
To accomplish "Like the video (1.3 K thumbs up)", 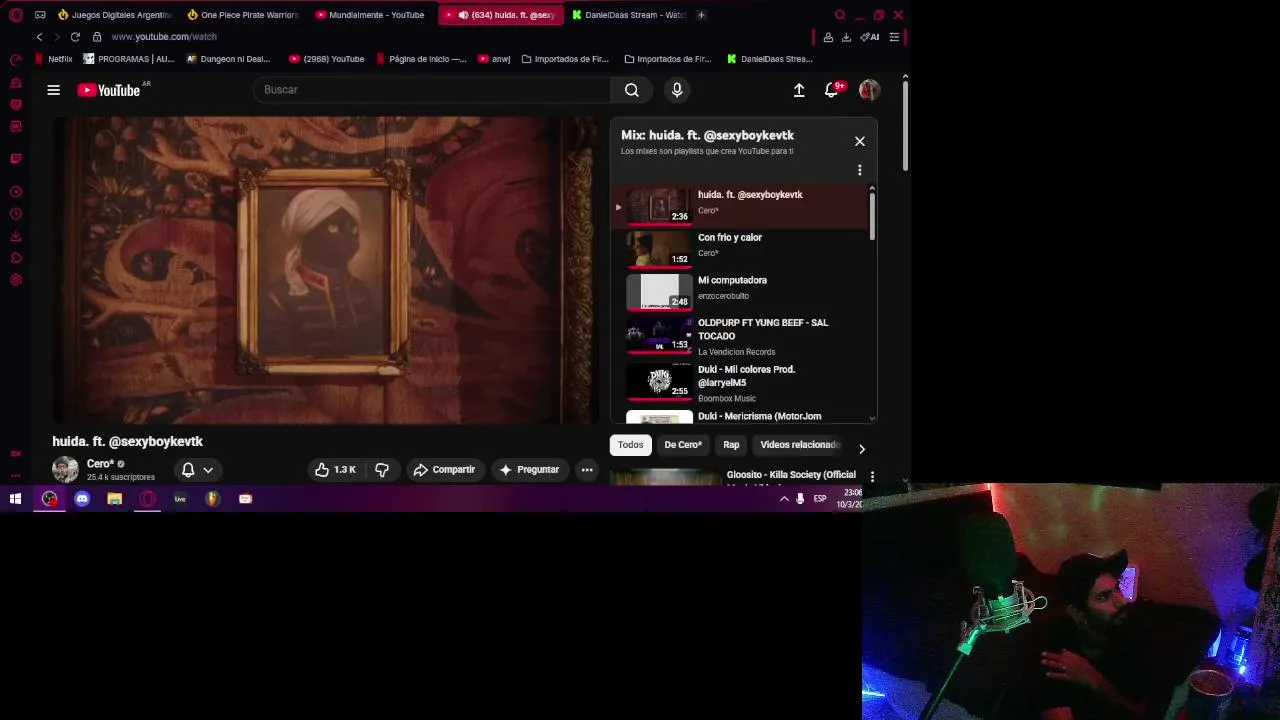I will (x=335, y=470).
